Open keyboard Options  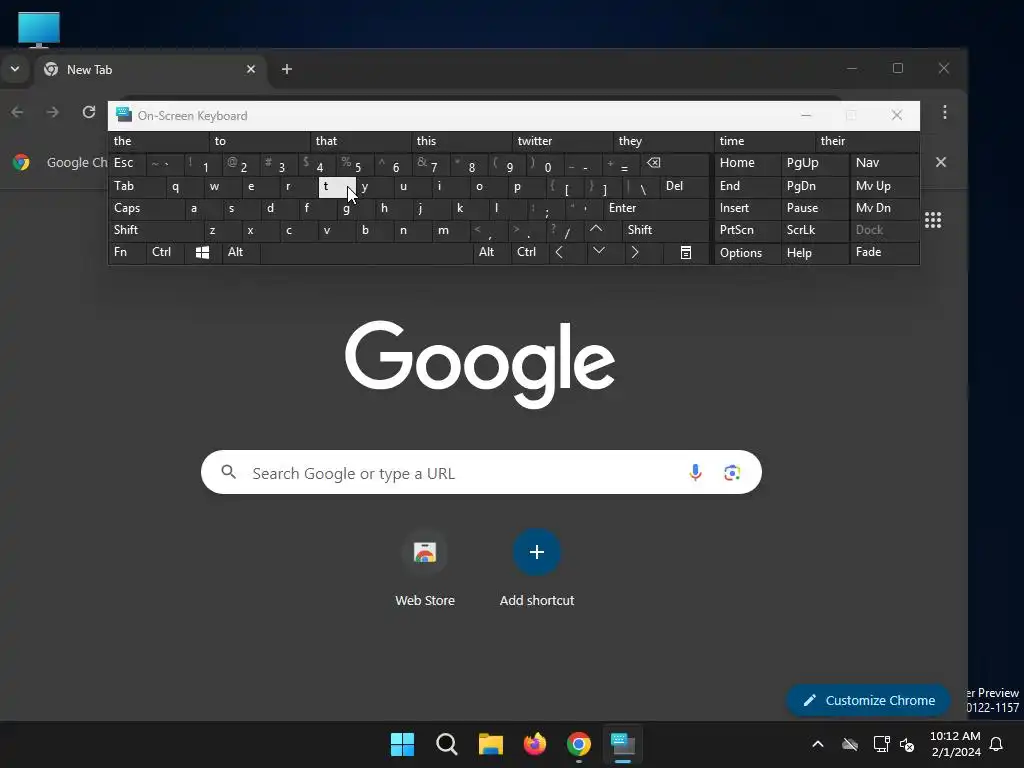coord(748,253)
